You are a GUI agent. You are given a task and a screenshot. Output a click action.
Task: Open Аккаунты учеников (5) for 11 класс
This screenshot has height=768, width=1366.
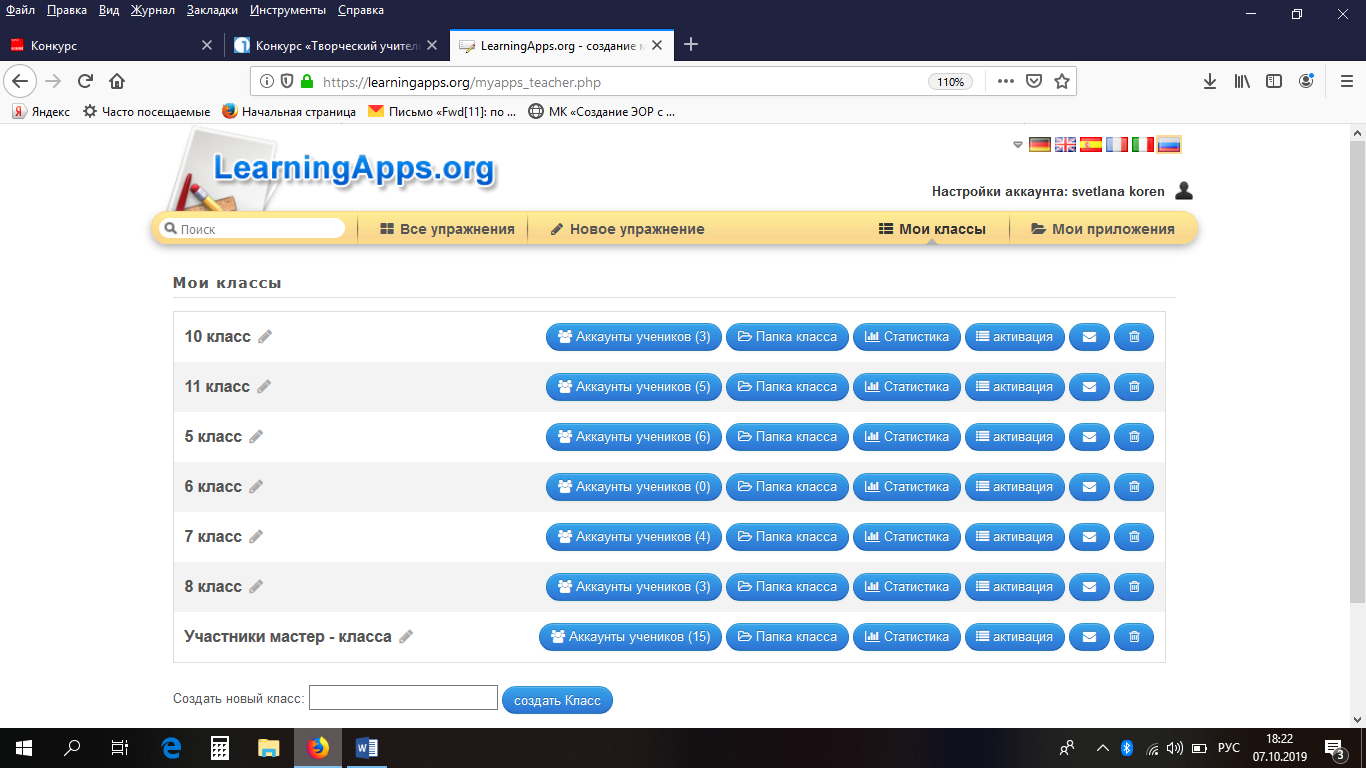634,387
